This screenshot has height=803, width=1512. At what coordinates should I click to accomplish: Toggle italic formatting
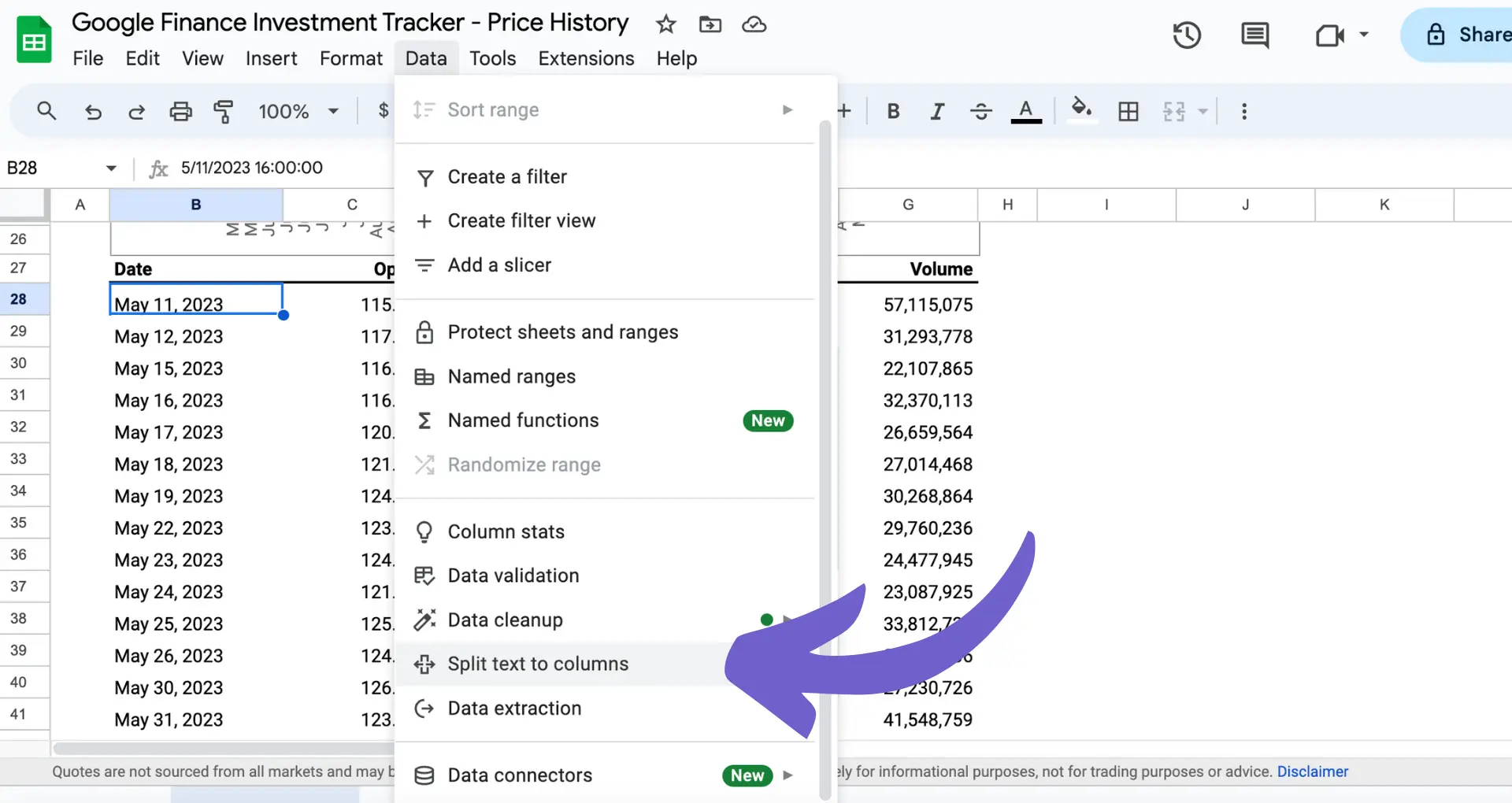(937, 111)
